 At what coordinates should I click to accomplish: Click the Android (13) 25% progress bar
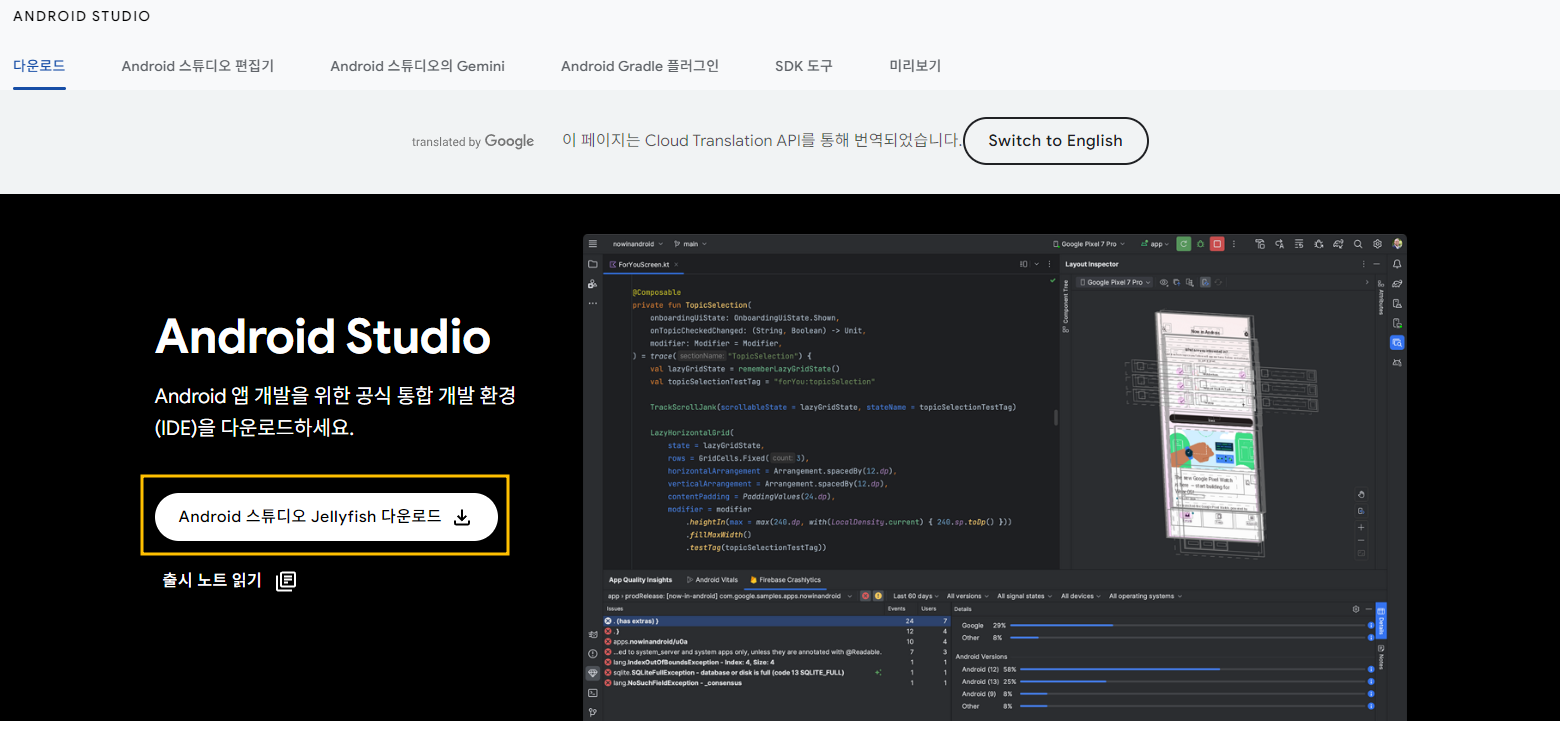pos(1192,681)
